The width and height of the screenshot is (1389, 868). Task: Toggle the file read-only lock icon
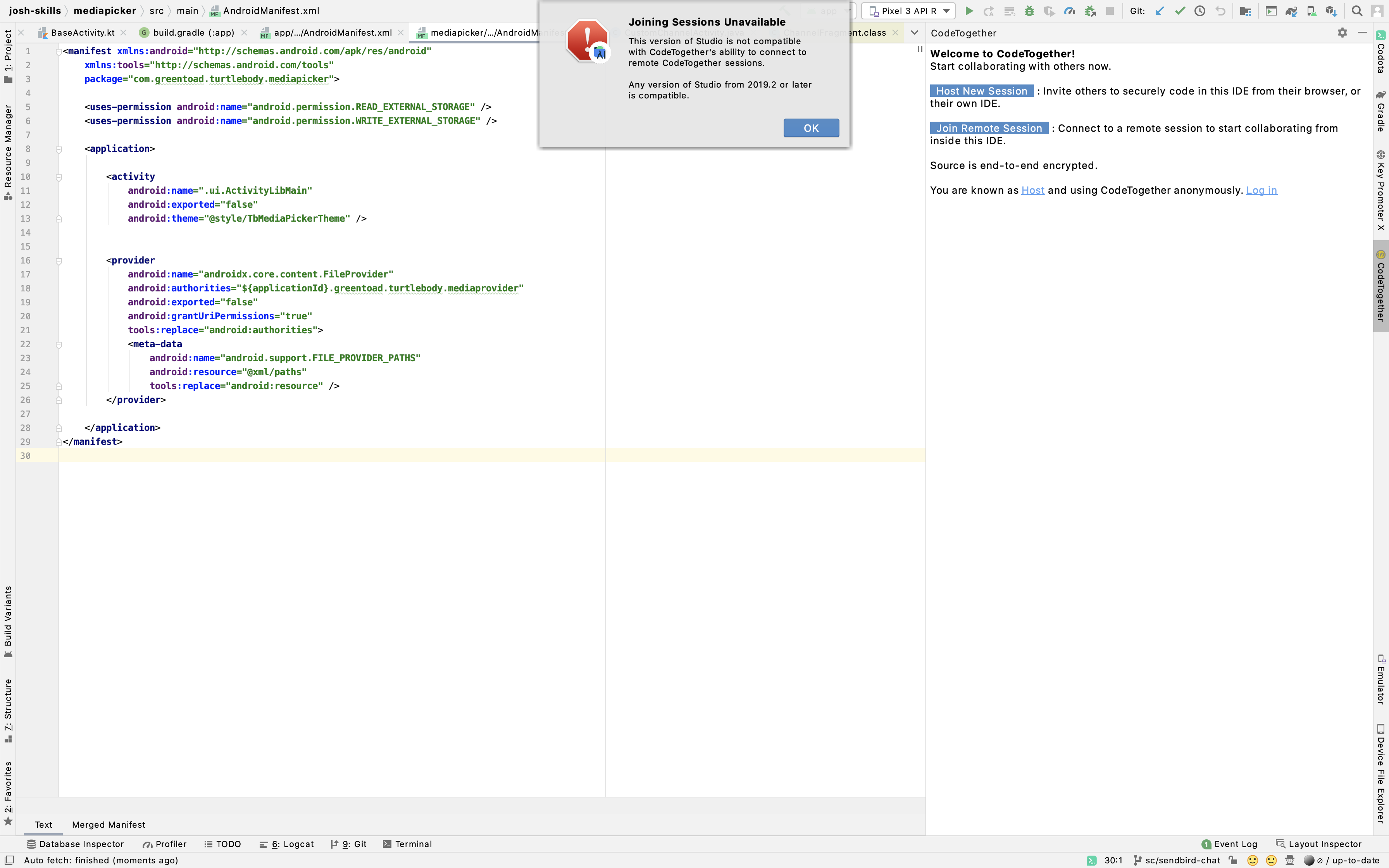tap(1233, 860)
